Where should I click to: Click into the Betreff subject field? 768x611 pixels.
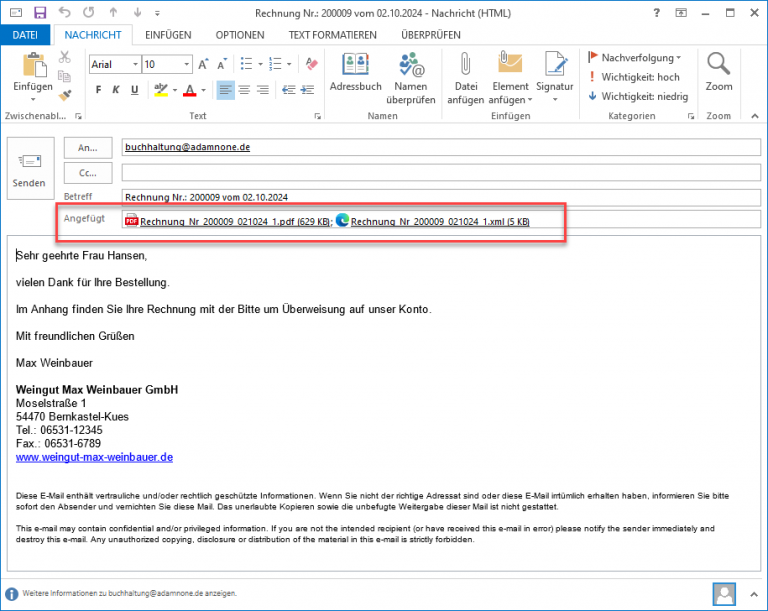click(440, 196)
